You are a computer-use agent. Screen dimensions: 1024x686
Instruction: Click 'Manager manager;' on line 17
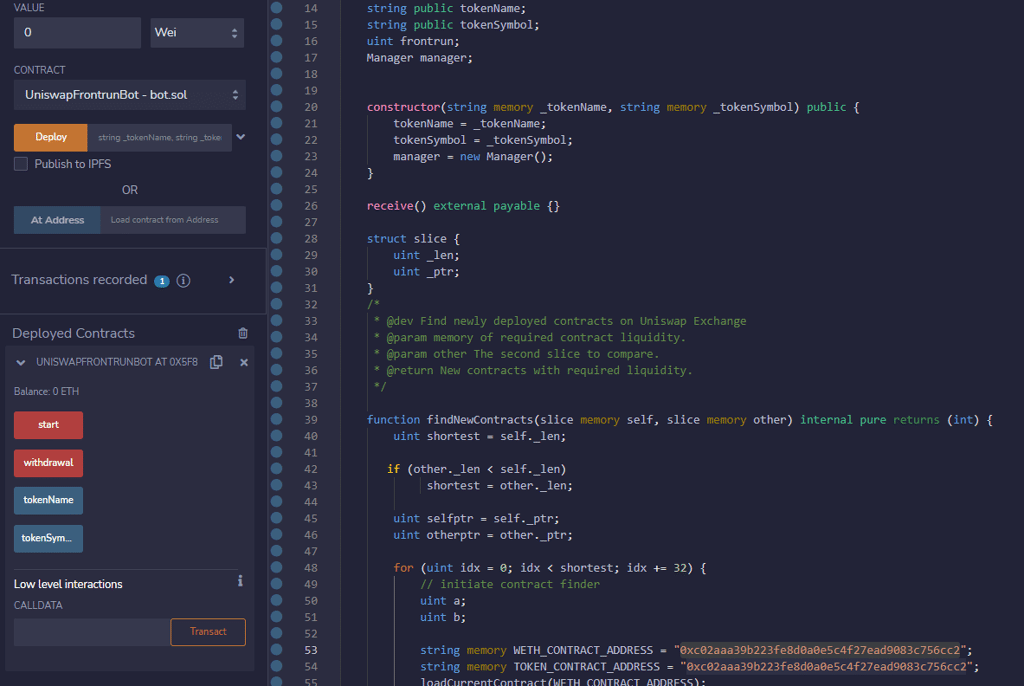419,58
